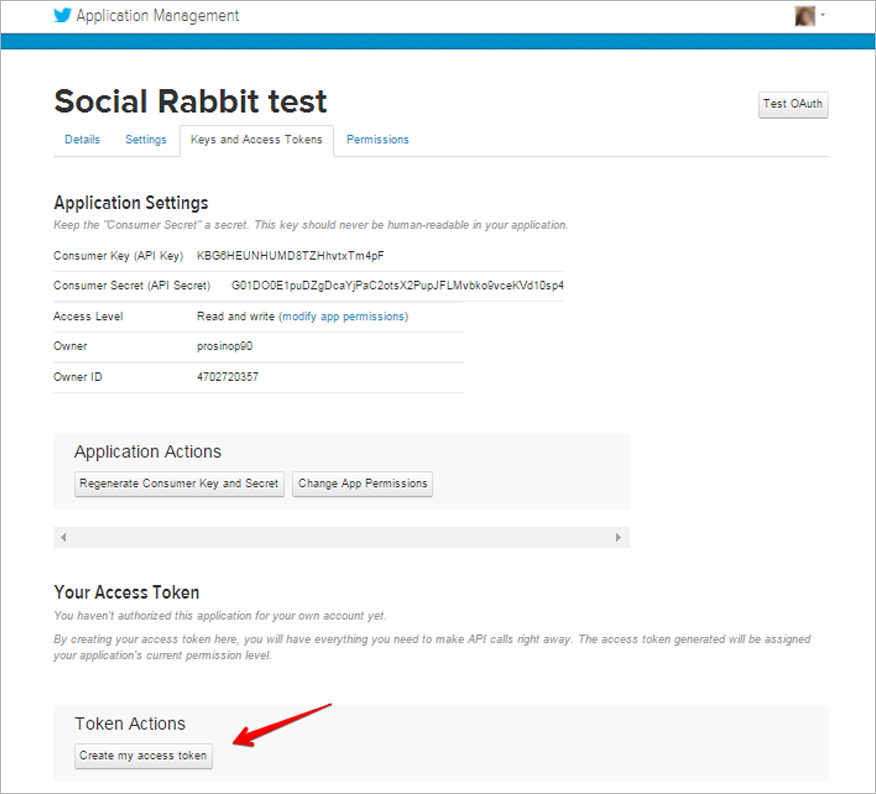
Task: Click the Application Management header title
Action: (158, 16)
